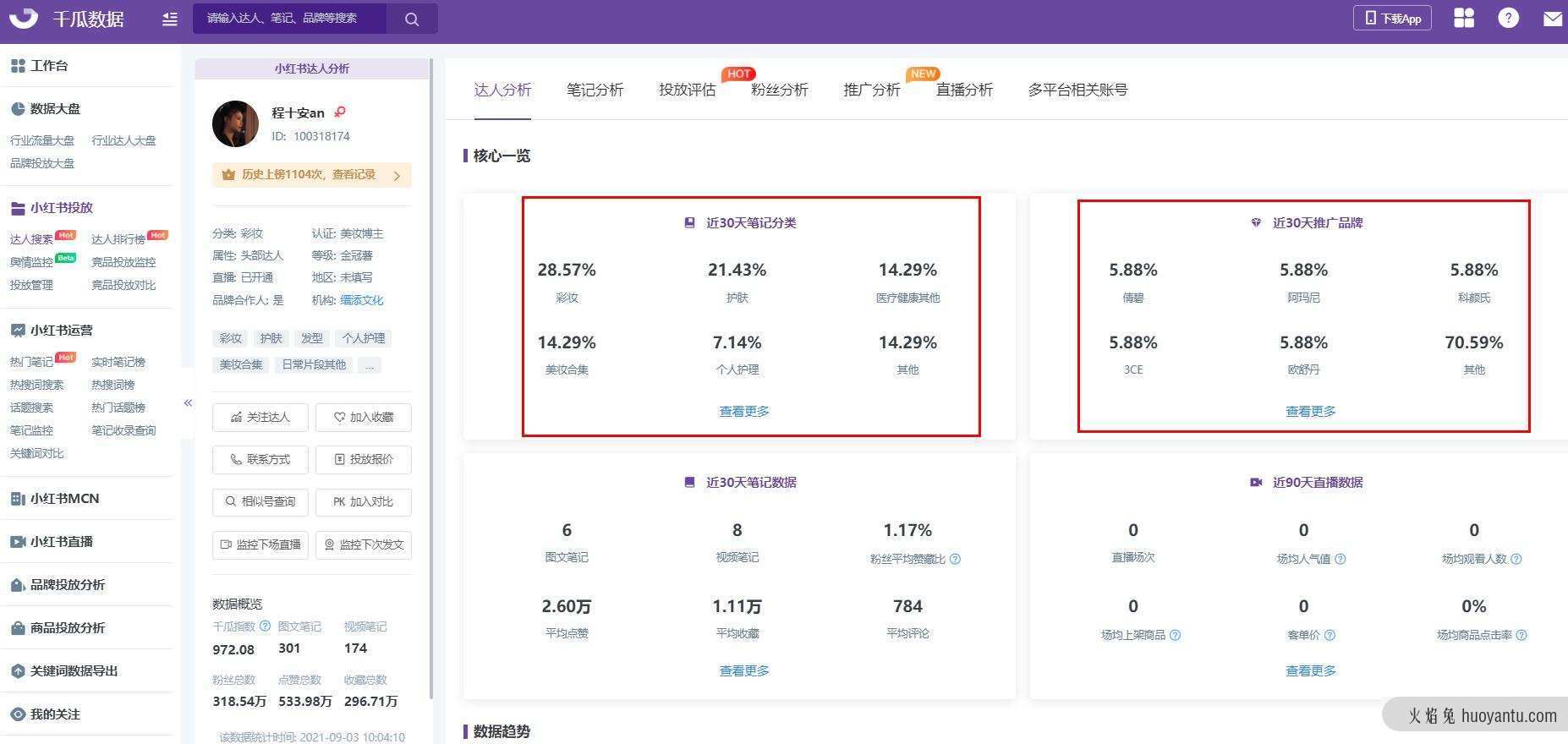This screenshot has width=1568, height=744.
Task: Switch to 达人分析 tab
Action: point(502,90)
